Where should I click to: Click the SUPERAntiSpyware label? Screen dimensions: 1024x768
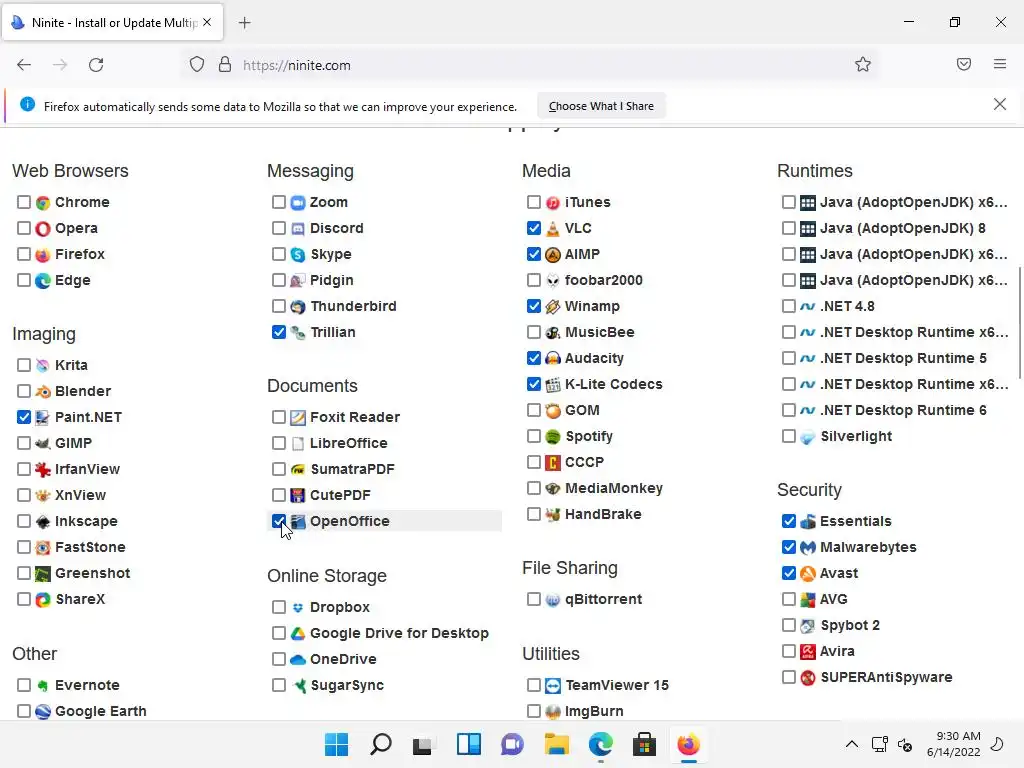886,677
